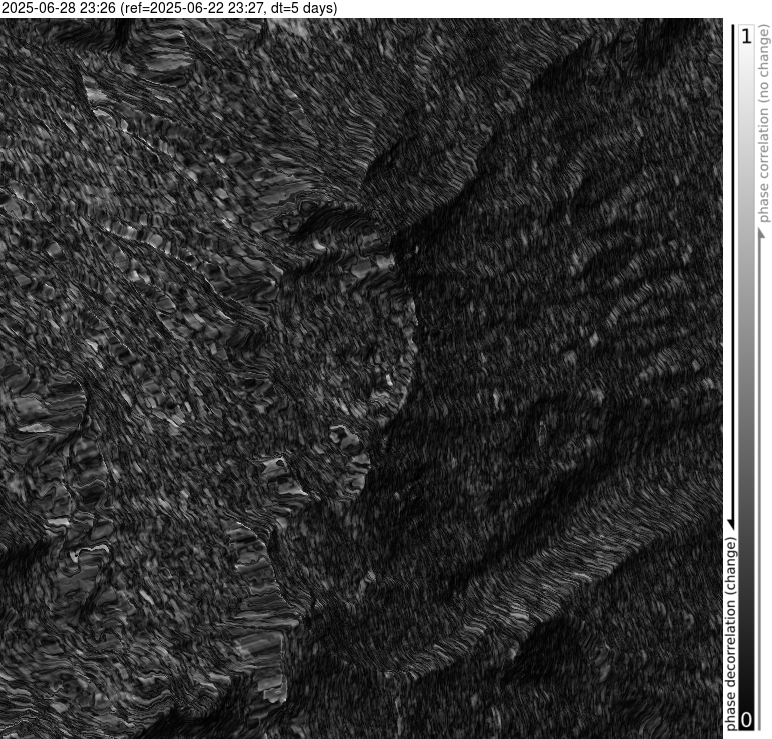Click the timestamp title '2025-06-28 23:26'

[x=59, y=8]
